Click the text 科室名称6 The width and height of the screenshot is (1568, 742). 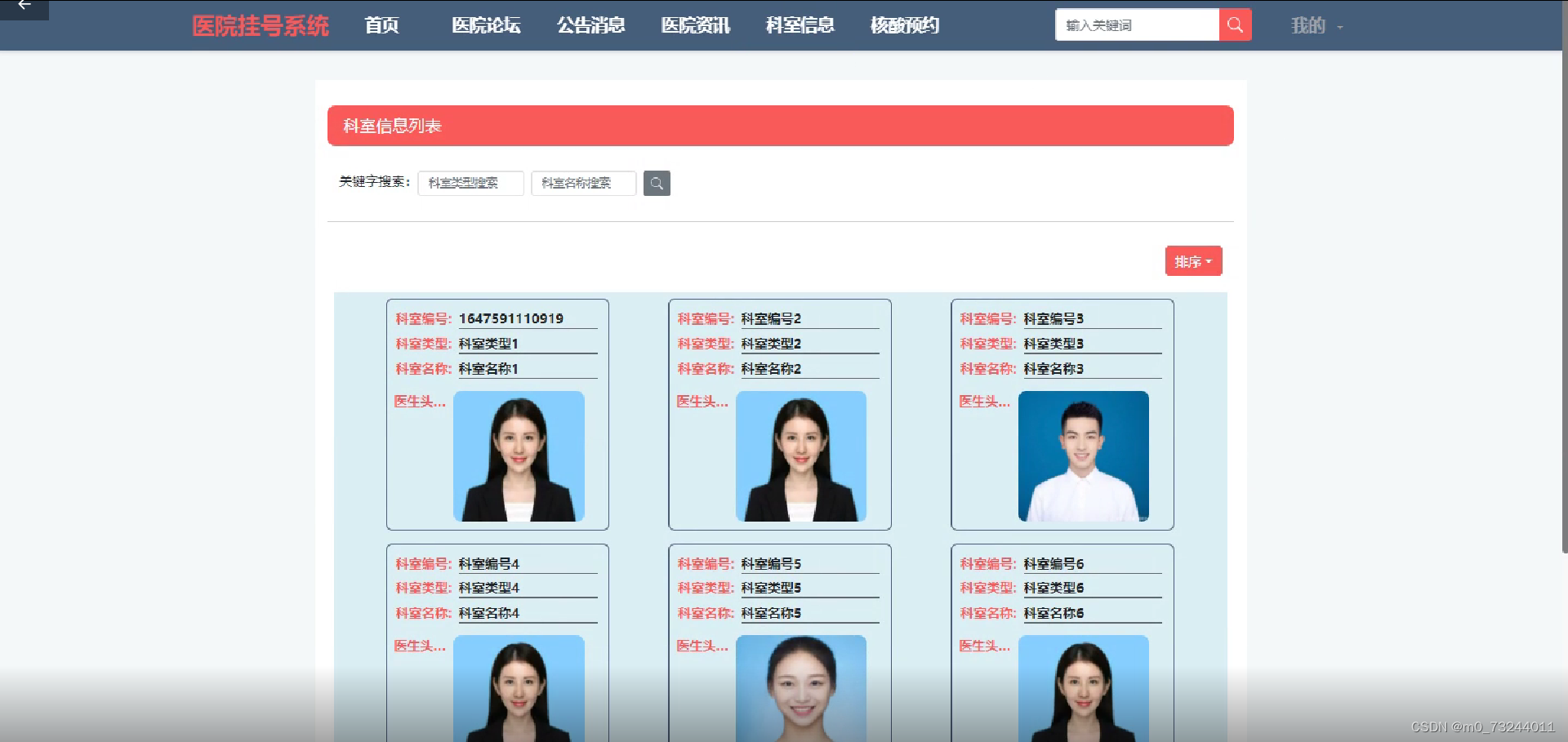[1053, 613]
